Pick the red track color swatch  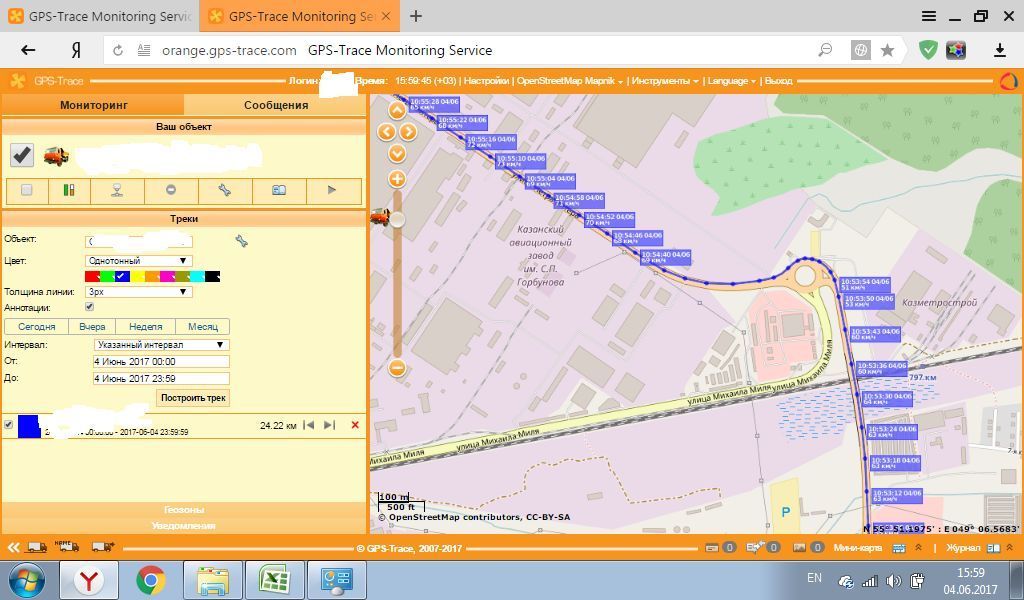(x=92, y=276)
